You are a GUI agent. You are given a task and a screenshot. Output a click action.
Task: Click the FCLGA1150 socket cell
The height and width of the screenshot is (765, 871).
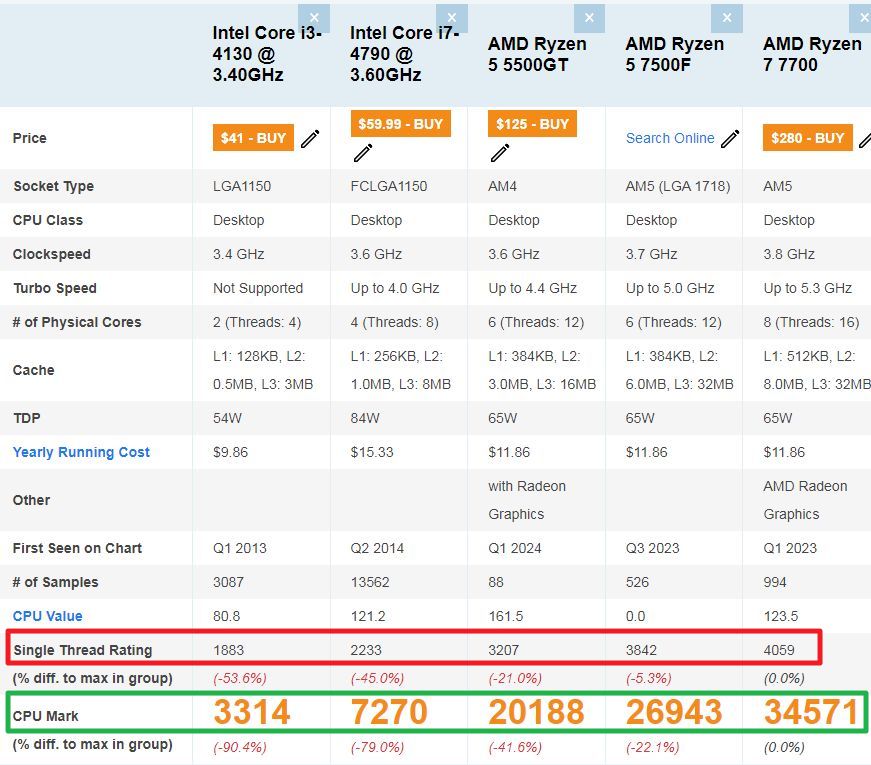[389, 186]
